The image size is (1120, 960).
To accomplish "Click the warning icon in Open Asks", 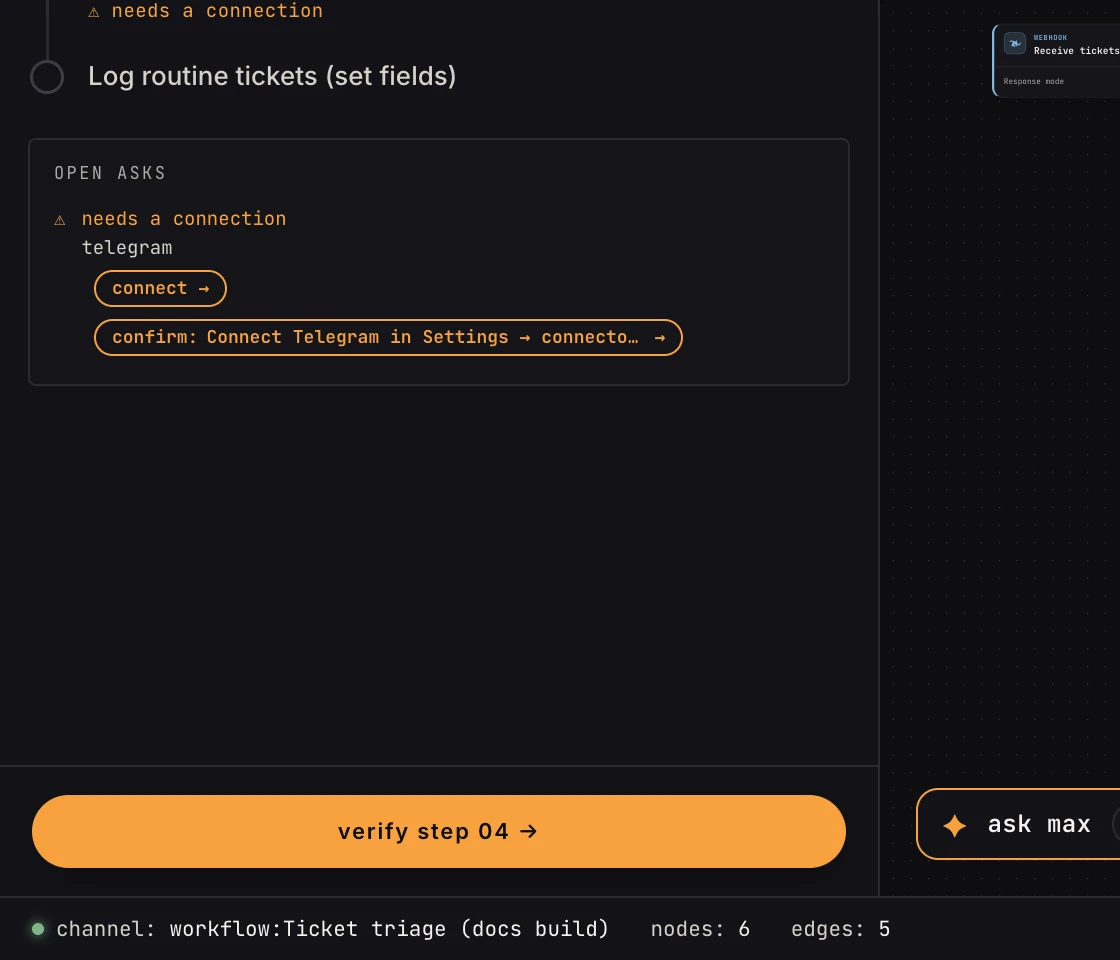I will (x=60, y=220).
